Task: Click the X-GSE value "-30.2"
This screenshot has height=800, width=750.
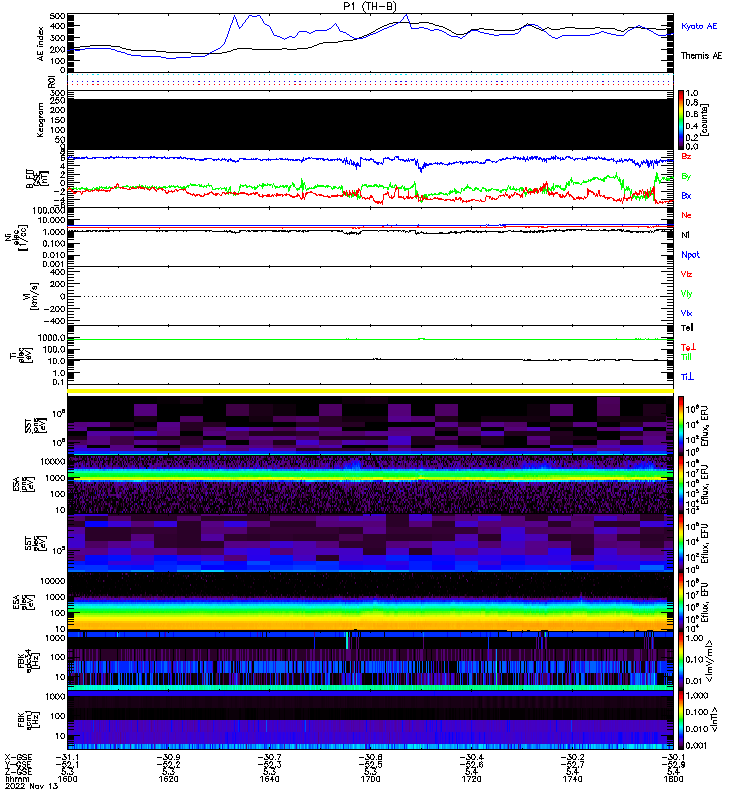Action: (572, 757)
